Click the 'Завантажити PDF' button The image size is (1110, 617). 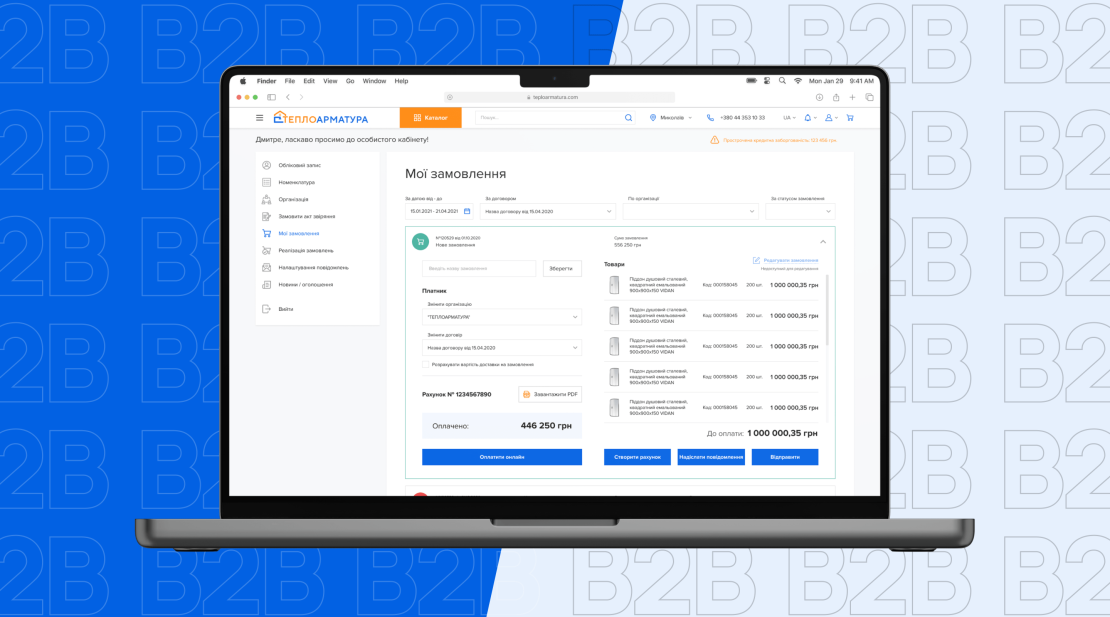coord(550,394)
